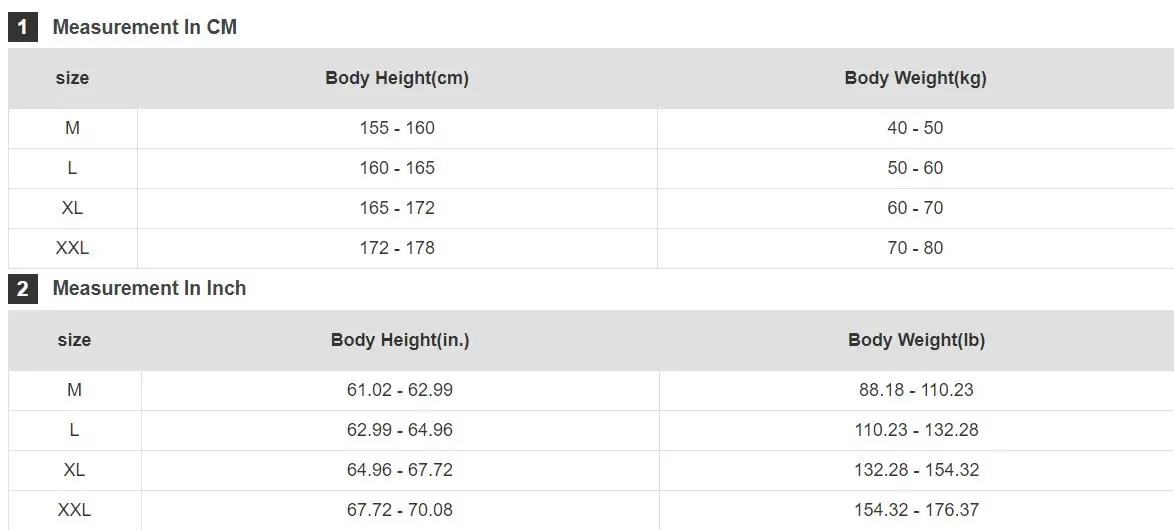Click the Measurement In CM heading
The width and height of the screenshot is (1174, 530).
144,28
